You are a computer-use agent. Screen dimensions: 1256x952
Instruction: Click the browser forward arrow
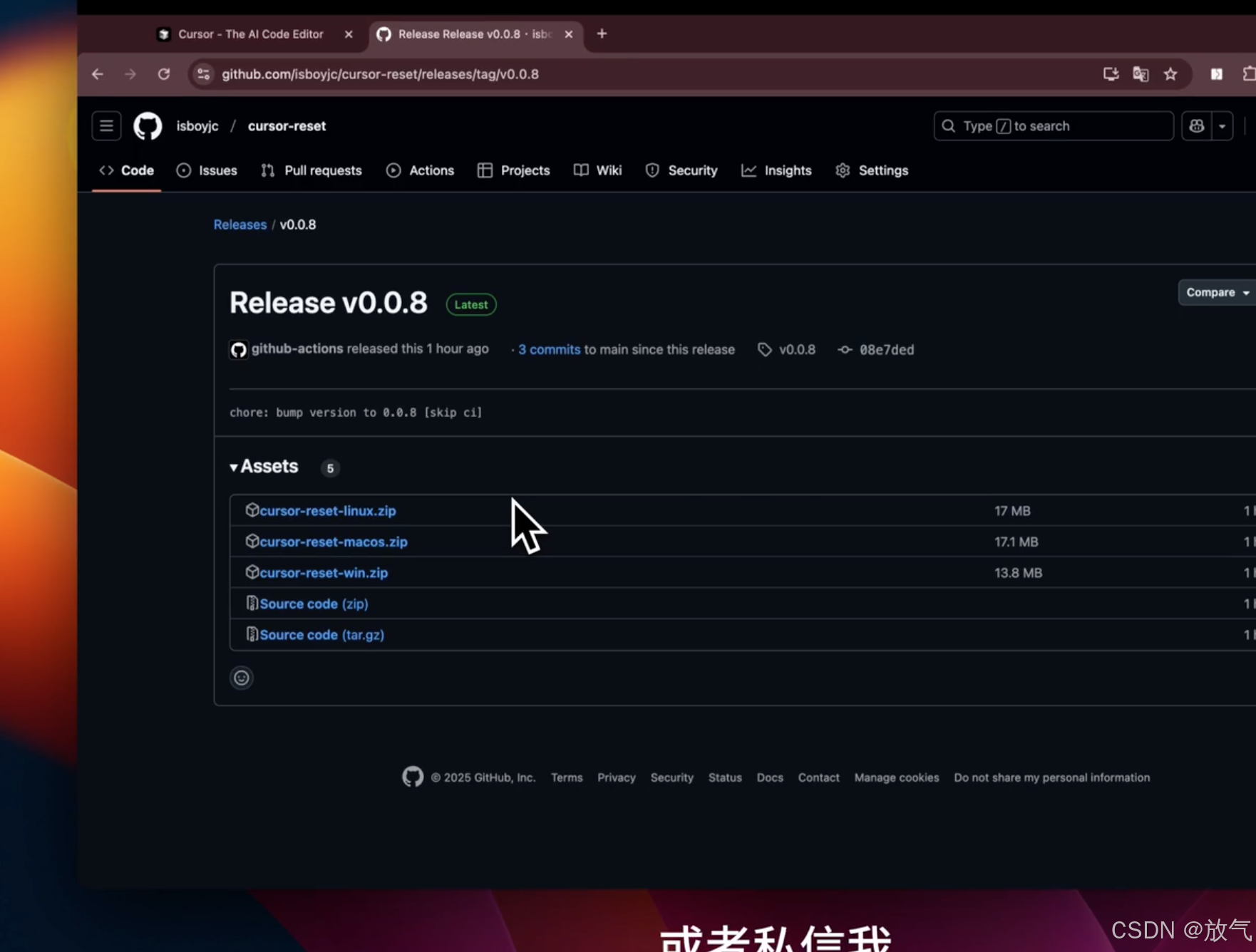(130, 74)
